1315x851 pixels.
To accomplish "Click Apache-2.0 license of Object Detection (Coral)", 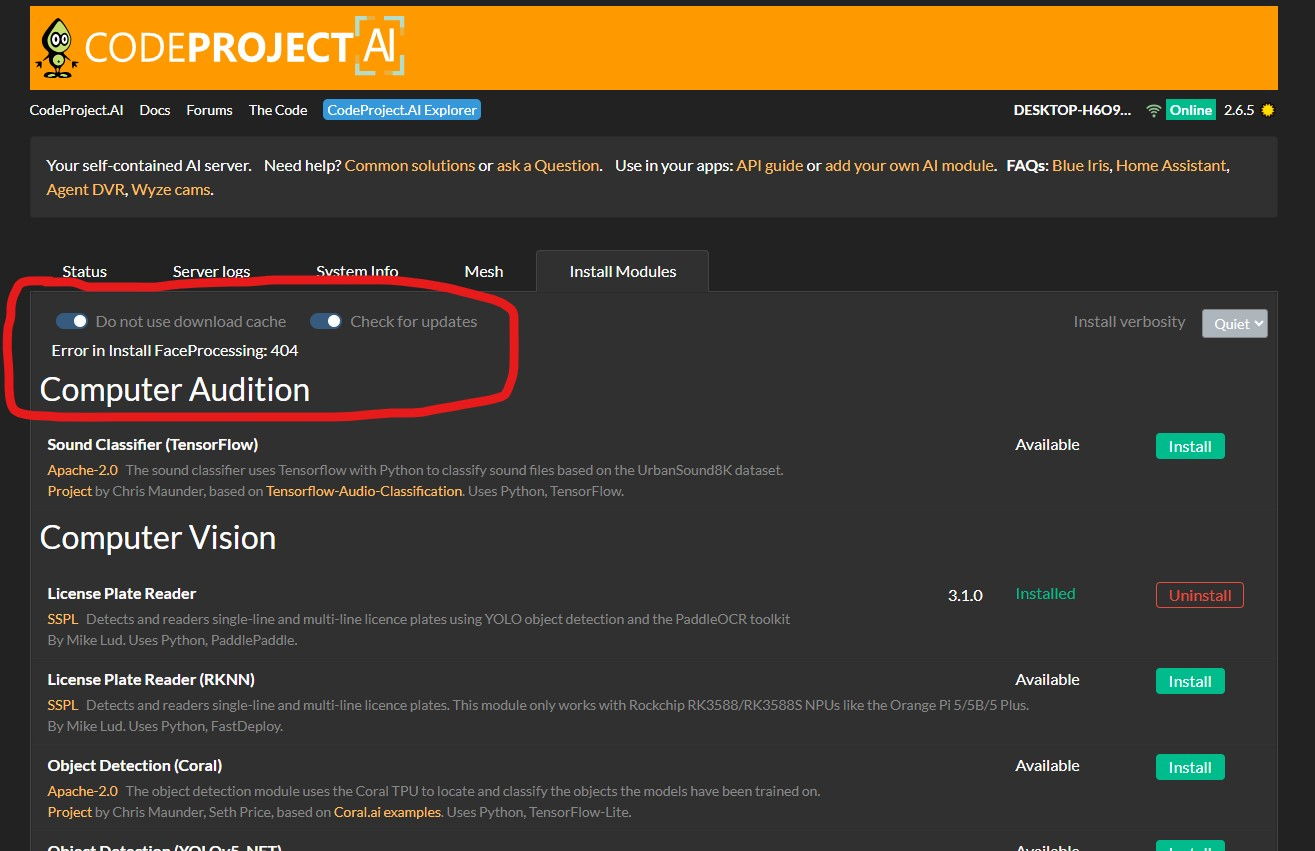I will [x=83, y=791].
